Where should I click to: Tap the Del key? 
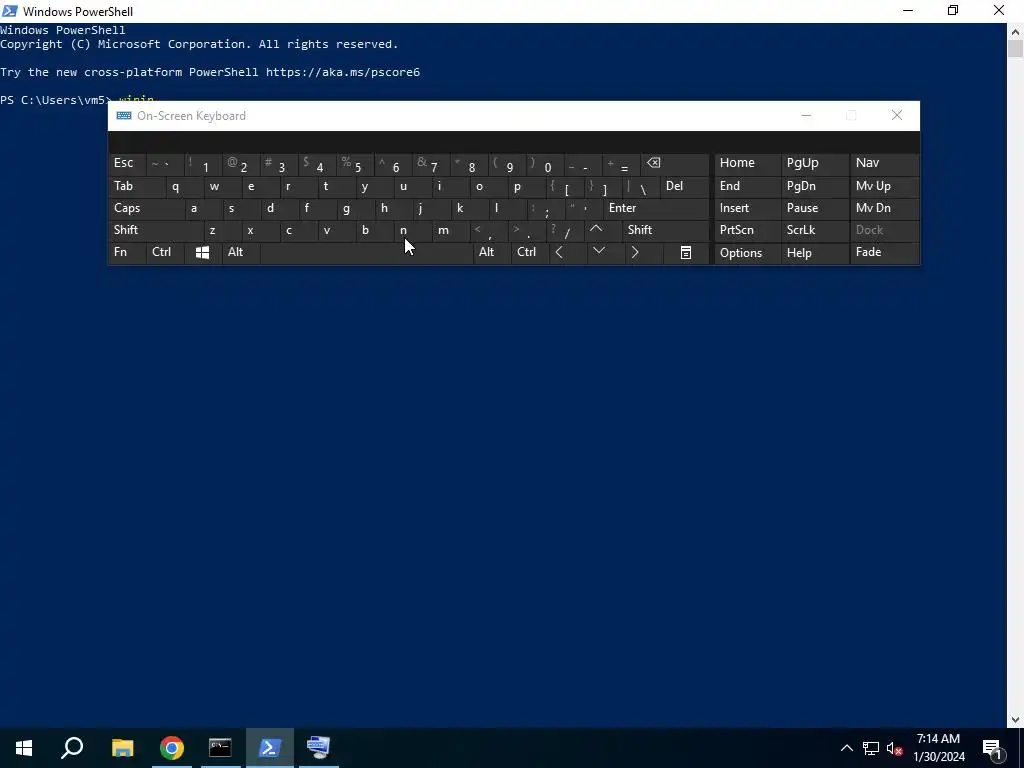pyautogui.click(x=684, y=186)
